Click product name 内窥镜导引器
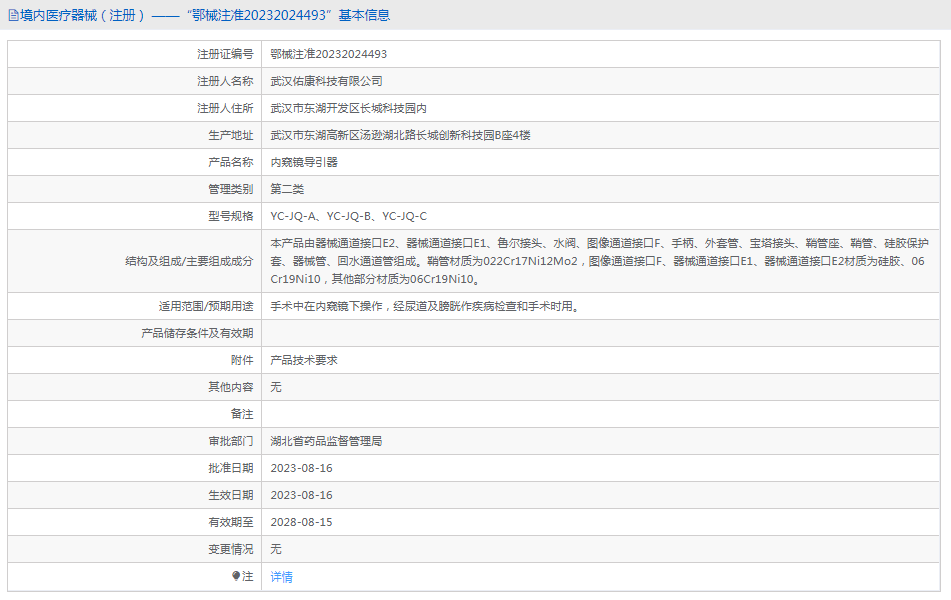 point(304,162)
